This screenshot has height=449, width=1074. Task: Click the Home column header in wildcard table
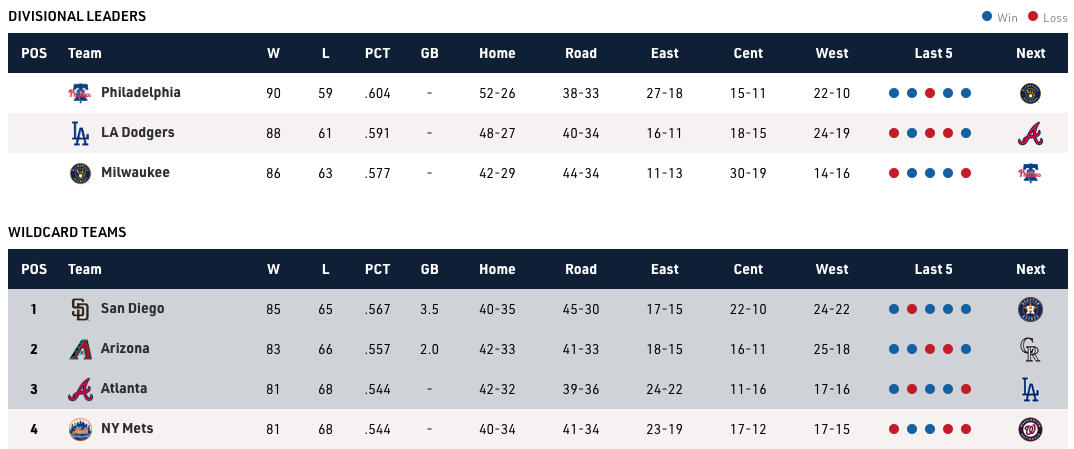(x=497, y=269)
